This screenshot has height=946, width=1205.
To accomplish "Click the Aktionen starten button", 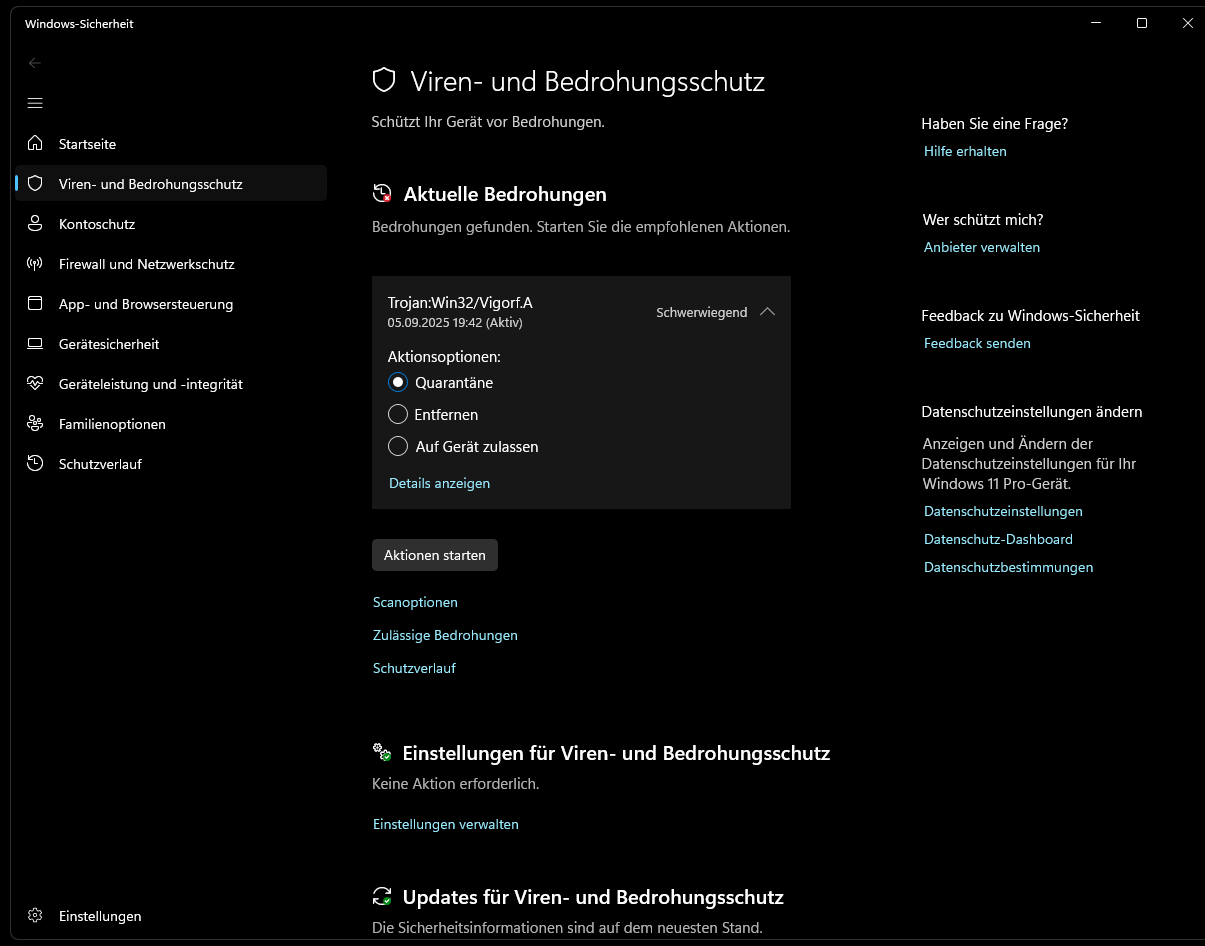I will click(x=435, y=555).
